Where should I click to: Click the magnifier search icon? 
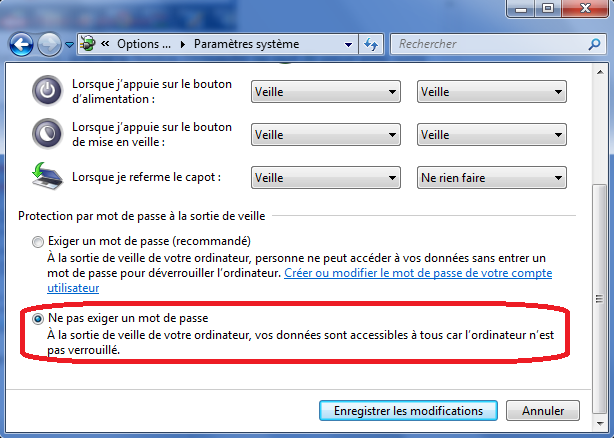pos(594,44)
